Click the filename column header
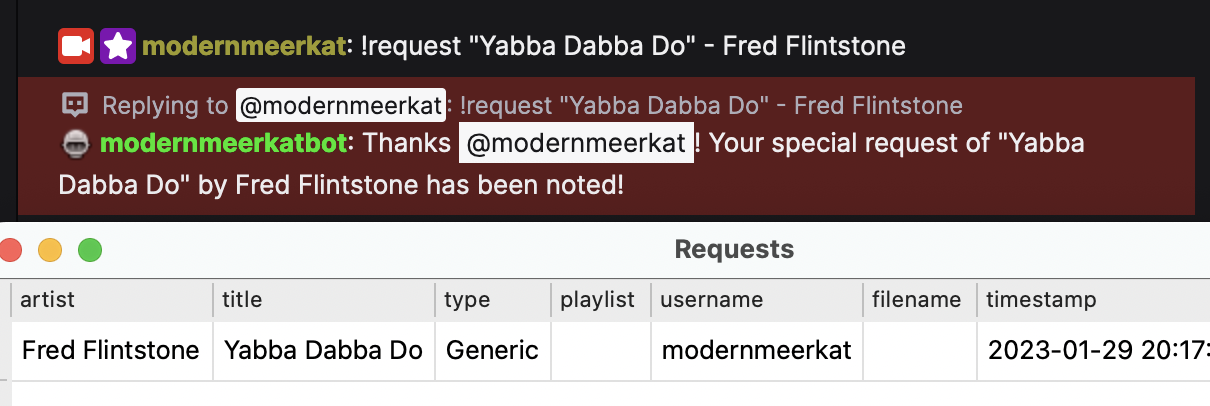 pyautogui.click(x=916, y=299)
